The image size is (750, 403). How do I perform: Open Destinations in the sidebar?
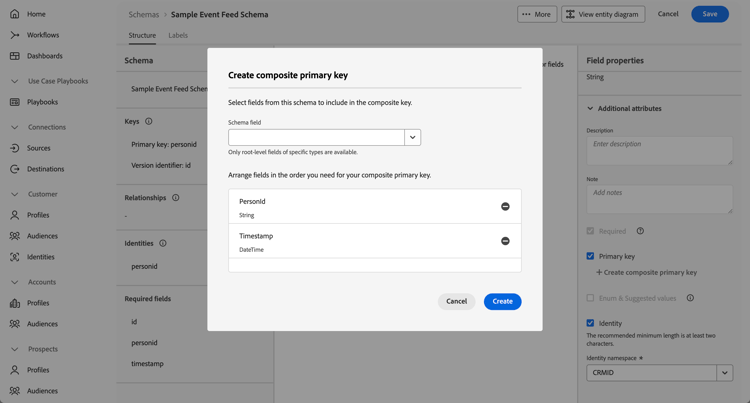point(46,169)
